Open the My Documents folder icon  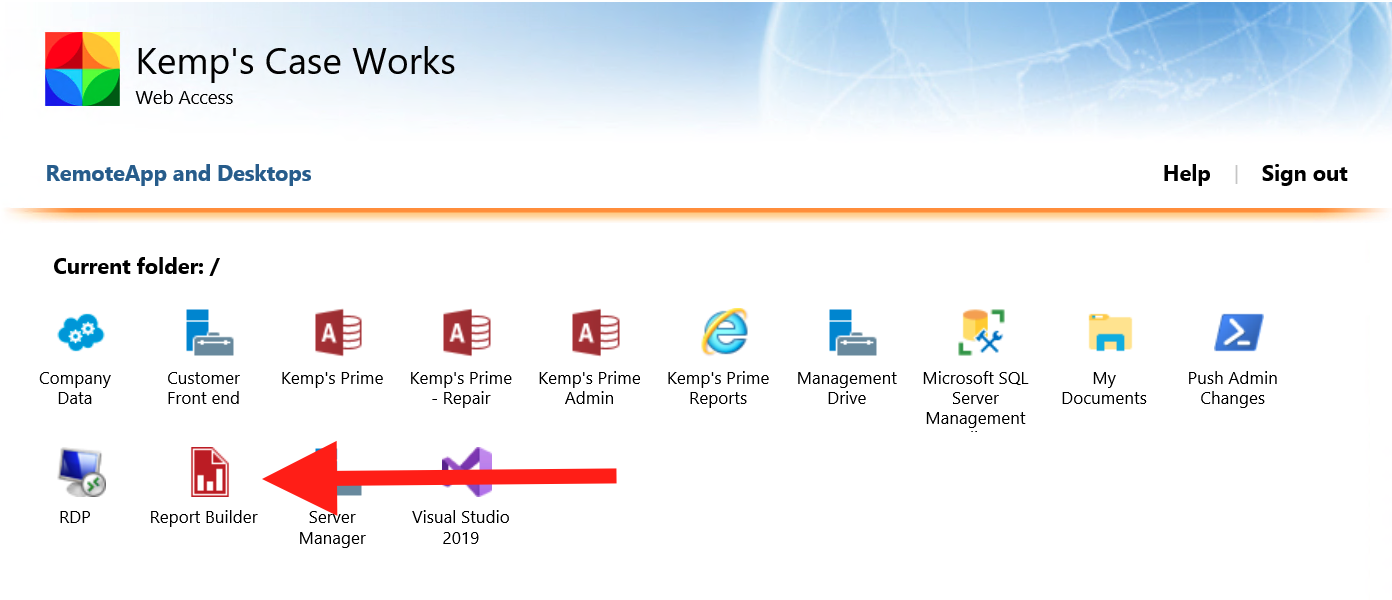1104,334
